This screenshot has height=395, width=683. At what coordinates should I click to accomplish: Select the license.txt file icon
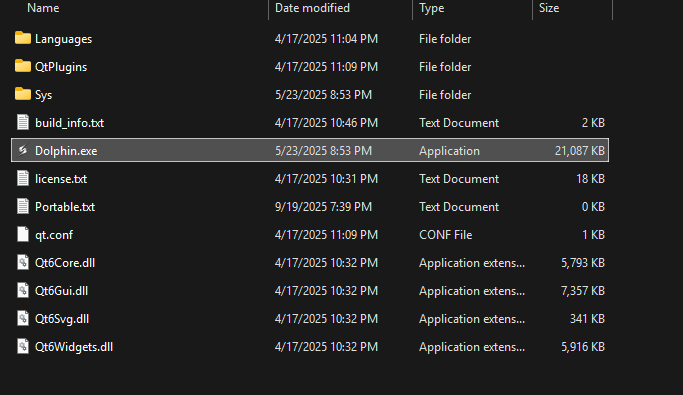(23, 178)
